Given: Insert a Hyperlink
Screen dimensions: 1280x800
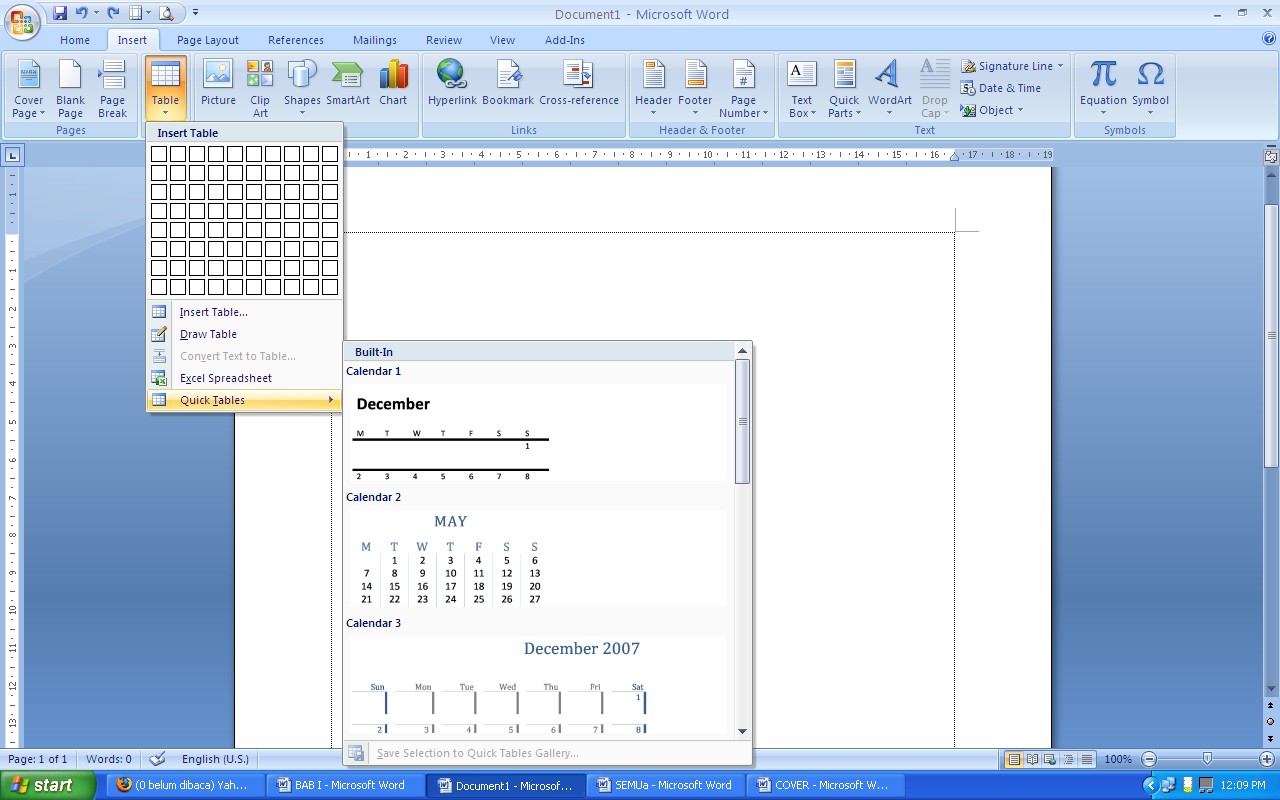Looking at the screenshot, I should pyautogui.click(x=451, y=85).
